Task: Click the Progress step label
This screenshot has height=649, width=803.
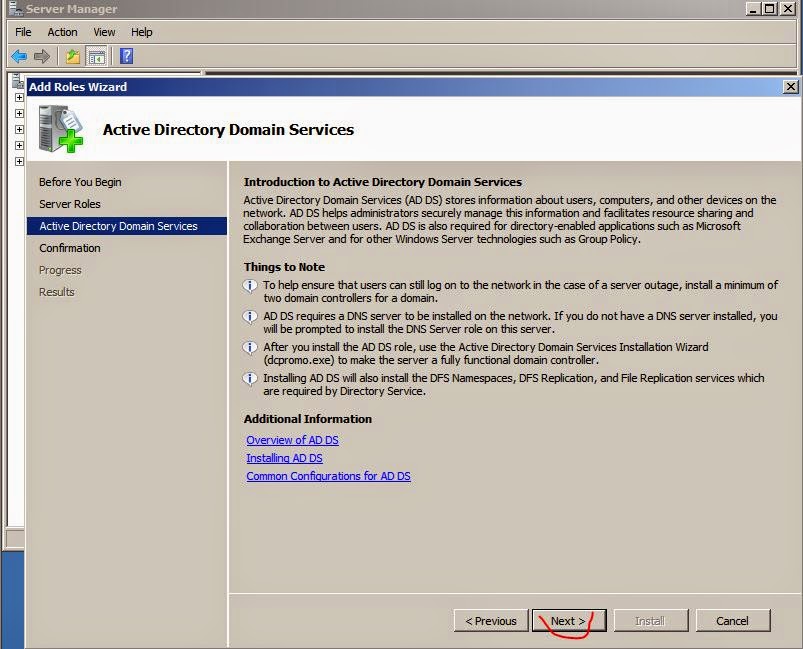Action: point(60,270)
